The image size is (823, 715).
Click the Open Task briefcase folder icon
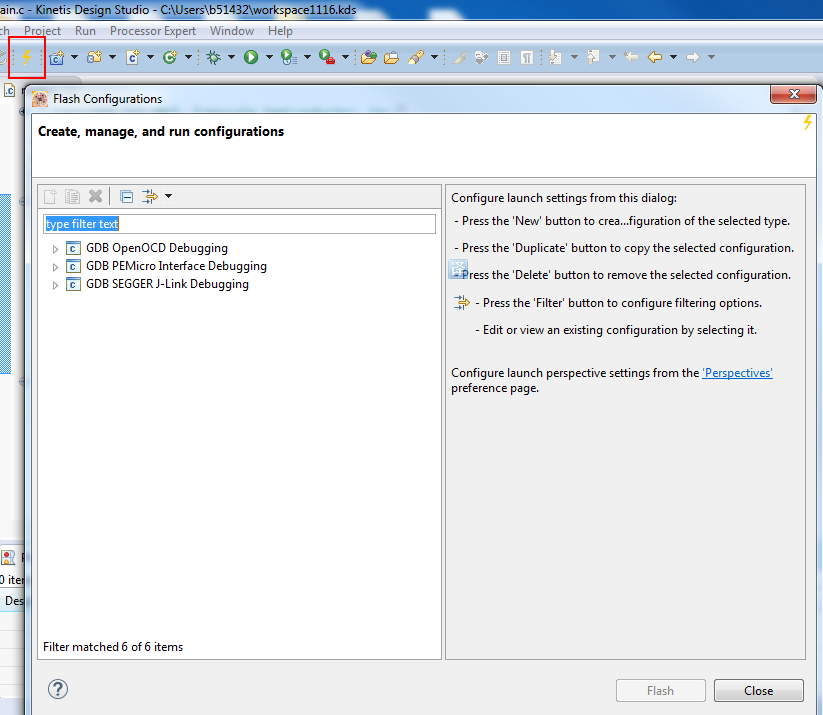click(392, 57)
